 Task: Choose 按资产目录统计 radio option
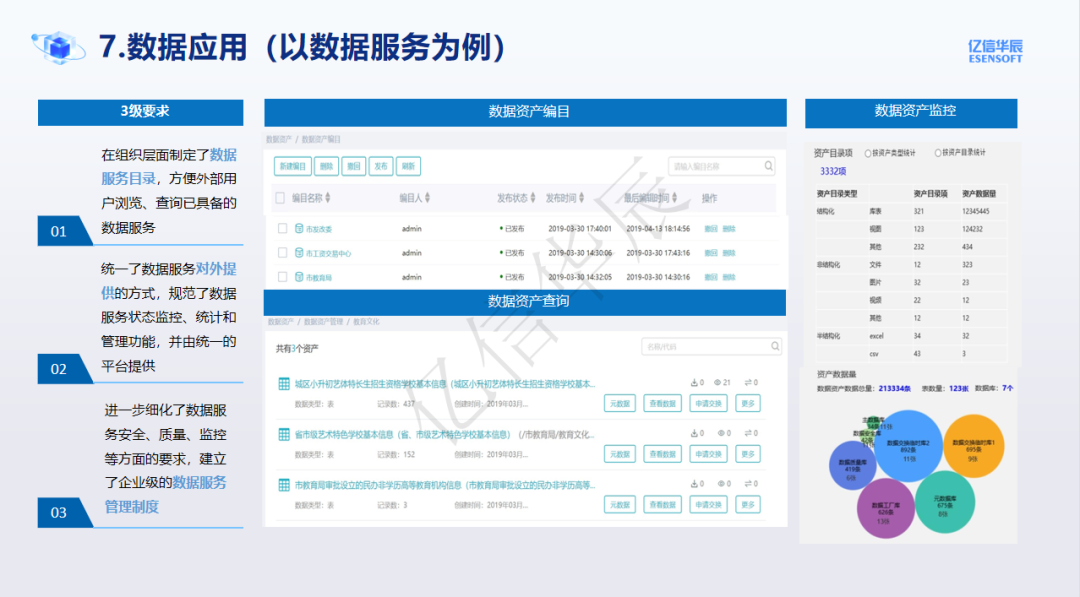point(939,153)
